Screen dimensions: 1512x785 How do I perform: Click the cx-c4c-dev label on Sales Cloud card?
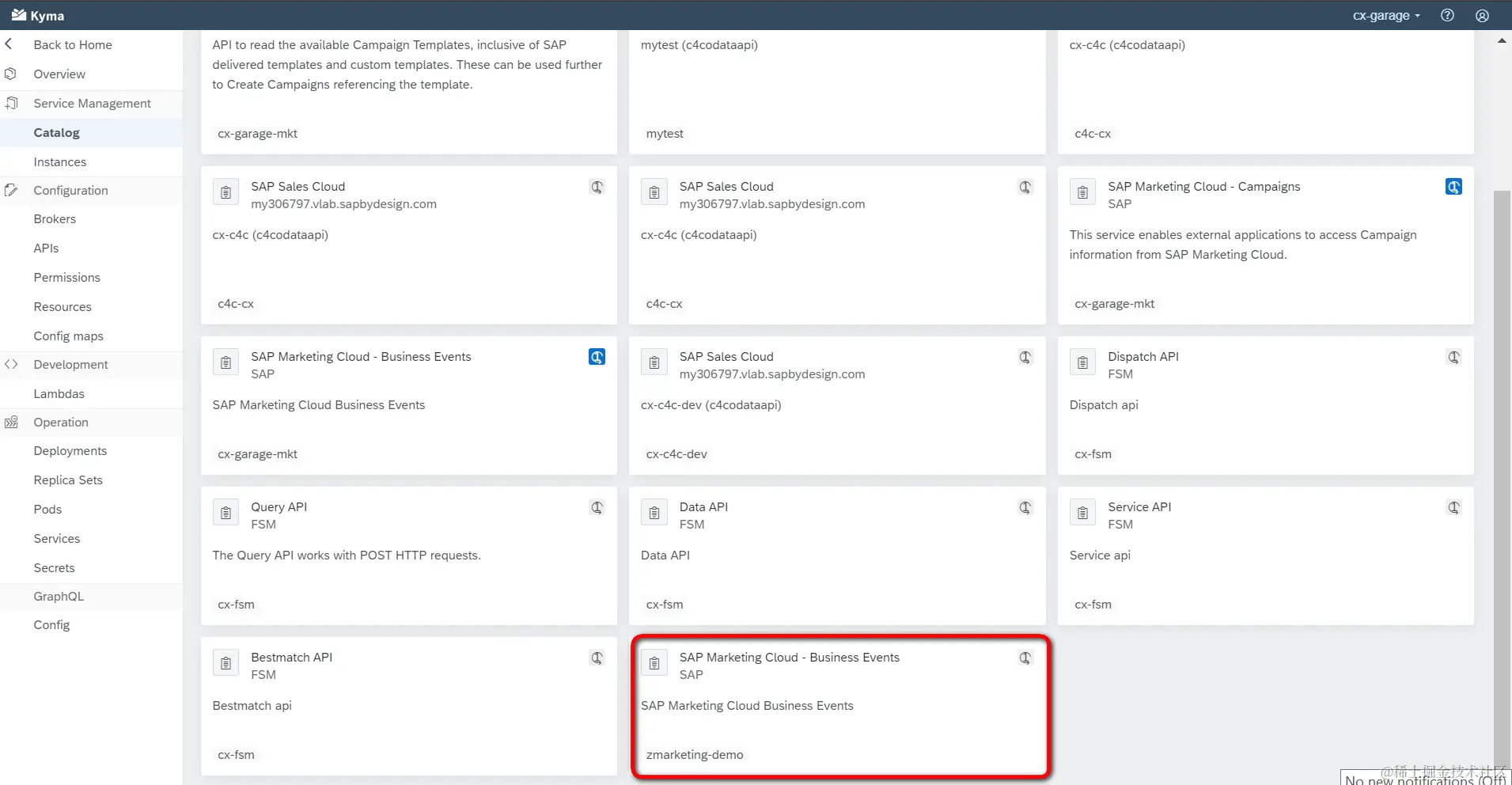point(676,453)
